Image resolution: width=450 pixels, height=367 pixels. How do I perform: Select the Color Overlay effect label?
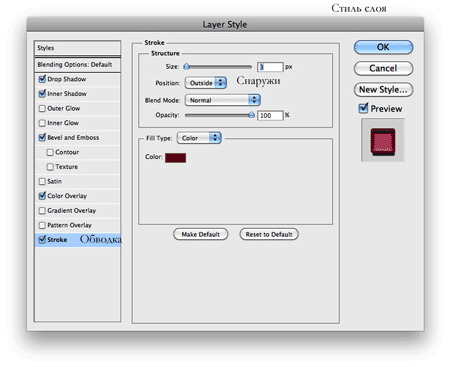(x=67, y=196)
